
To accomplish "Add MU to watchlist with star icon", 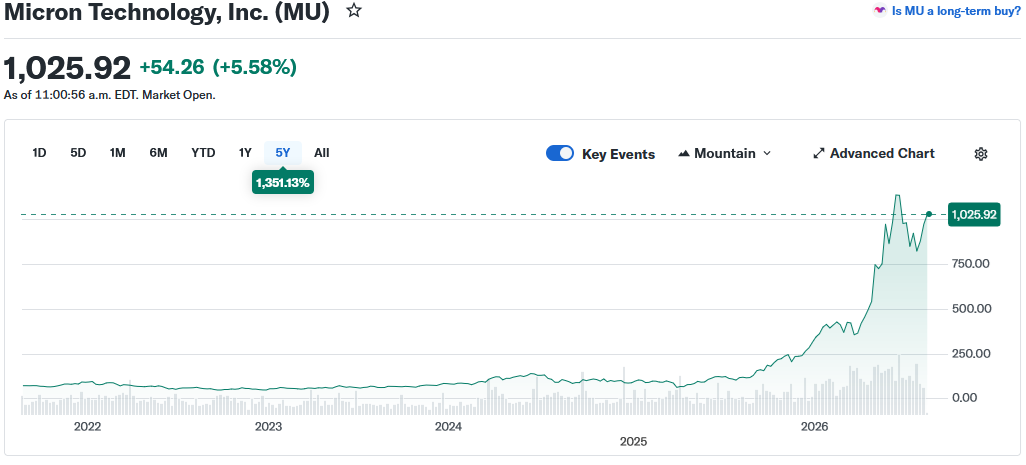I will coord(354,10).
